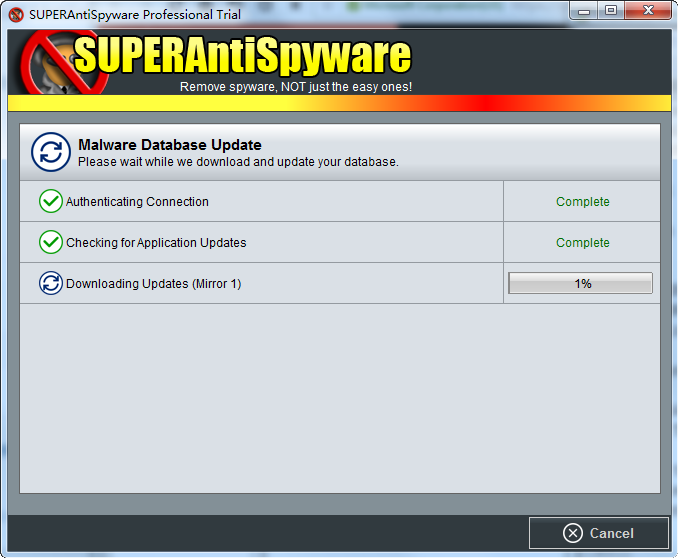Screen dimensions: 679x559
Task: Click the 'Remove spyware, NOT just the easy ones!' tagline
Action: (296, 87)
